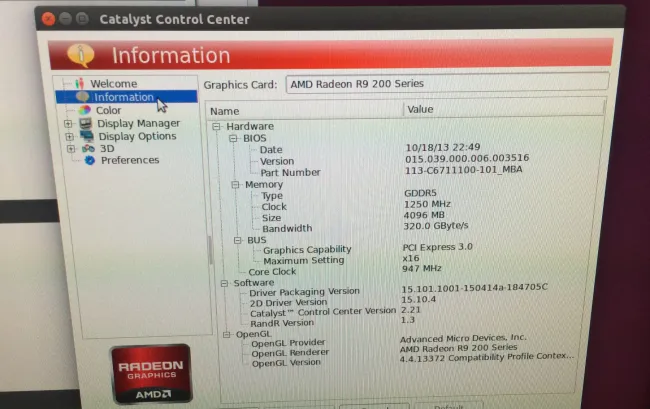The height and width of the screenshot is (409, 650).
Task: Close the Catalyst Control Center window
Action: click(x=49, y=19)
